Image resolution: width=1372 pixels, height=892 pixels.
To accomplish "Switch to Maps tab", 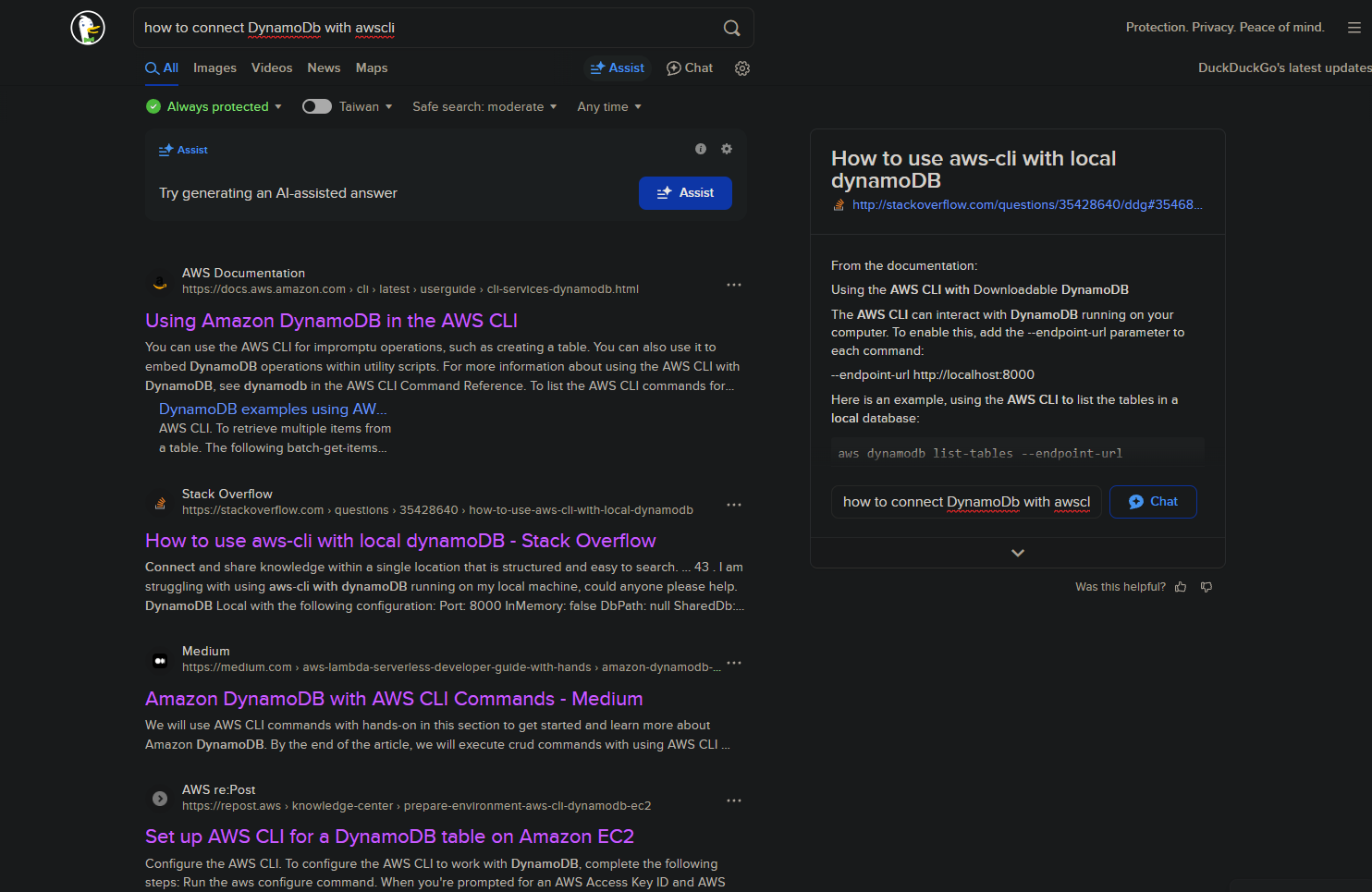I will coord(372,68).
